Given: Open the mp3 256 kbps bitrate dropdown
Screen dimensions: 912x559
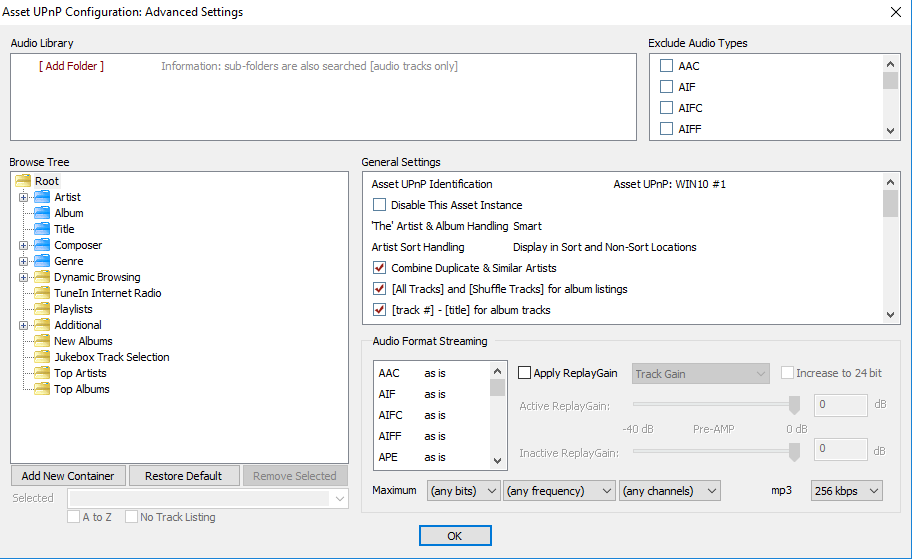Looking at the screenshot, I should pos(847,491).
